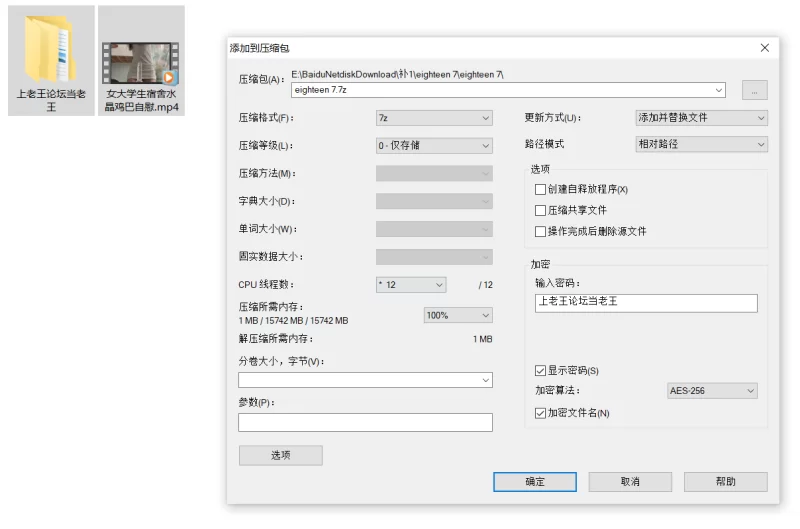Uncheck the 显示密码 checkbox

coord(541,370)
